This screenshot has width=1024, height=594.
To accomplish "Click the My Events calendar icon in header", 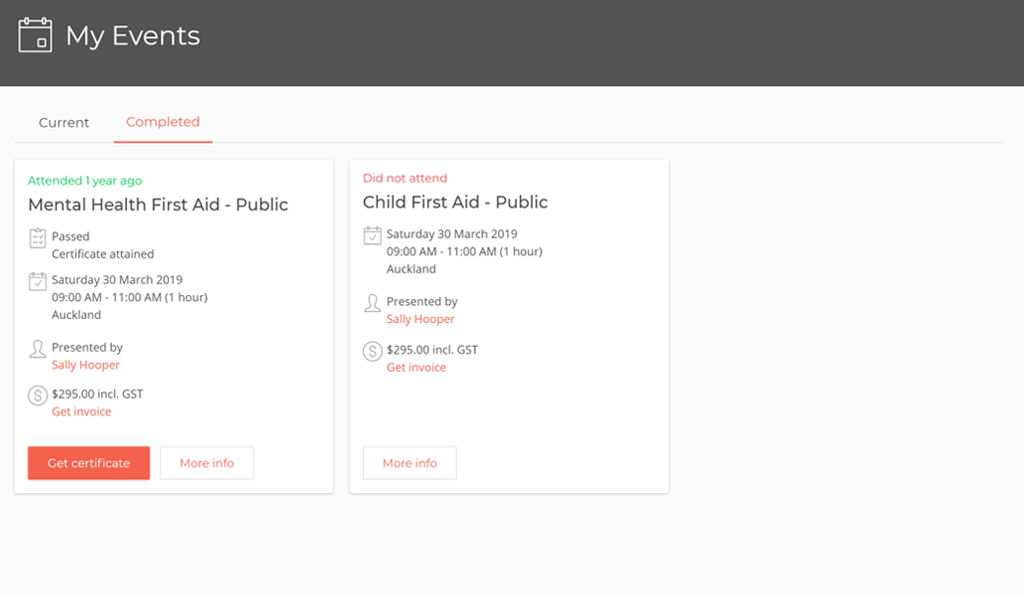I will [35, 35].
